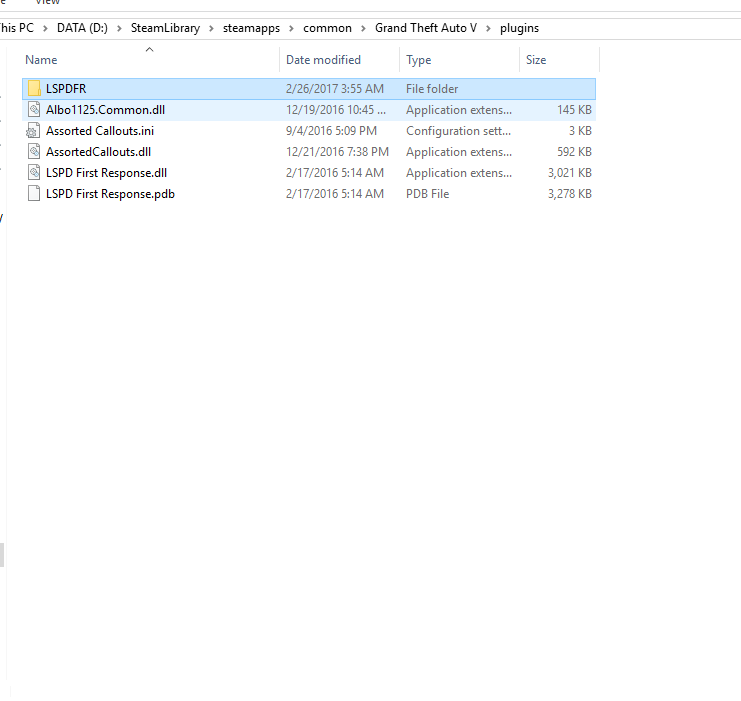The image size is (741, 701).
Task: Select the LSPD First Response.dll name
Action: click(x=106, y=173)
